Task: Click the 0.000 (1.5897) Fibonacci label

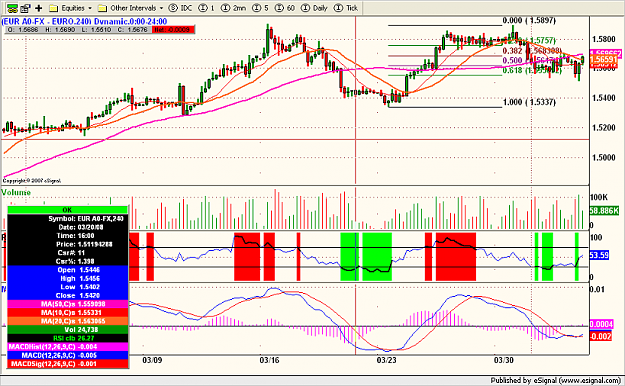Action: 529,20
